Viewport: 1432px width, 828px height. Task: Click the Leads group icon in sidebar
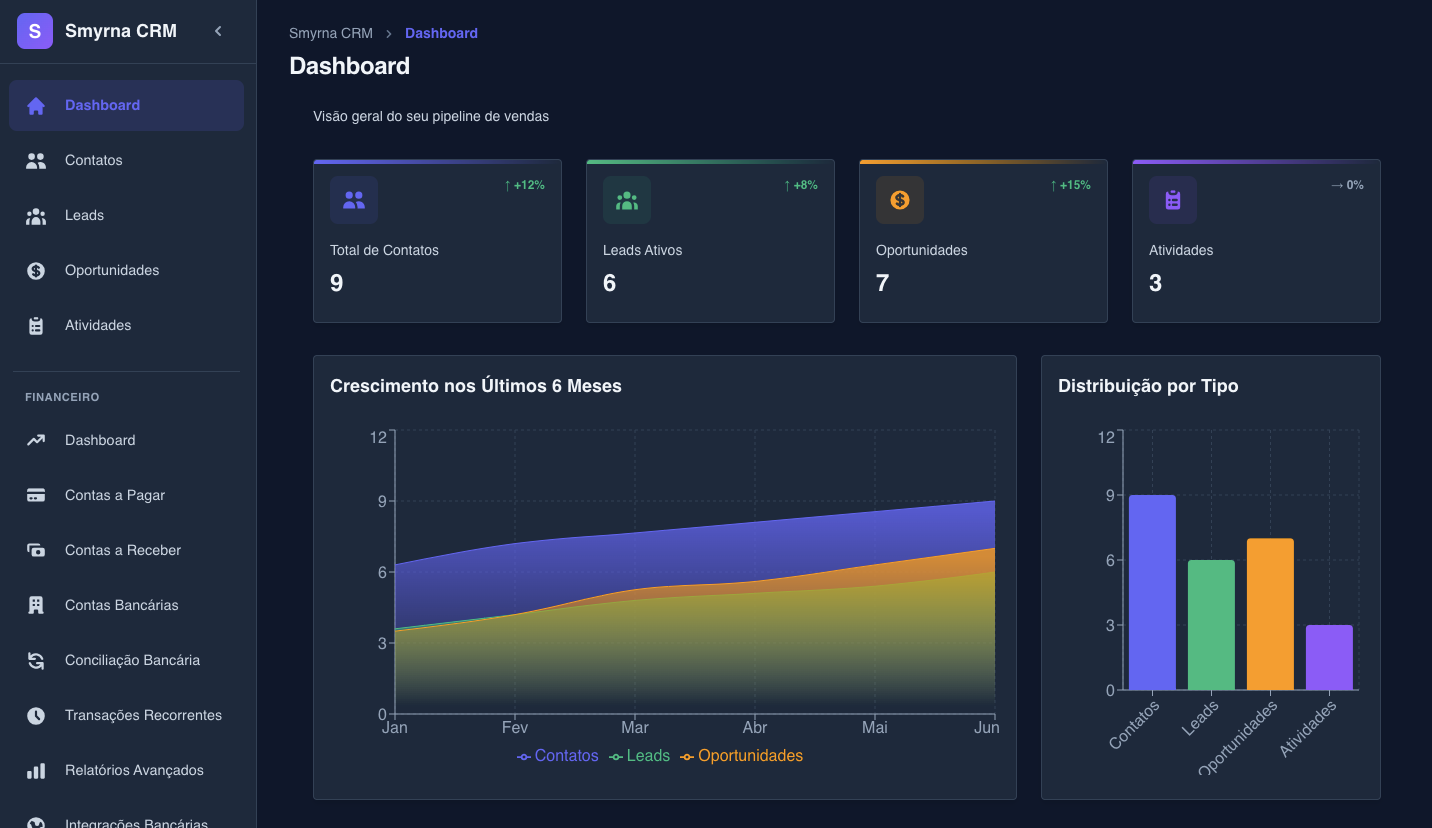click(x=36, y=216)
